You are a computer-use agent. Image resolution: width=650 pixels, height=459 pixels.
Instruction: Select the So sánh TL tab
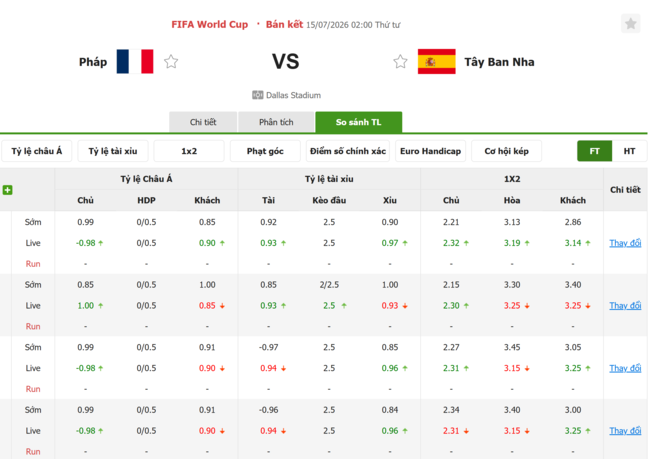[359, 122]
